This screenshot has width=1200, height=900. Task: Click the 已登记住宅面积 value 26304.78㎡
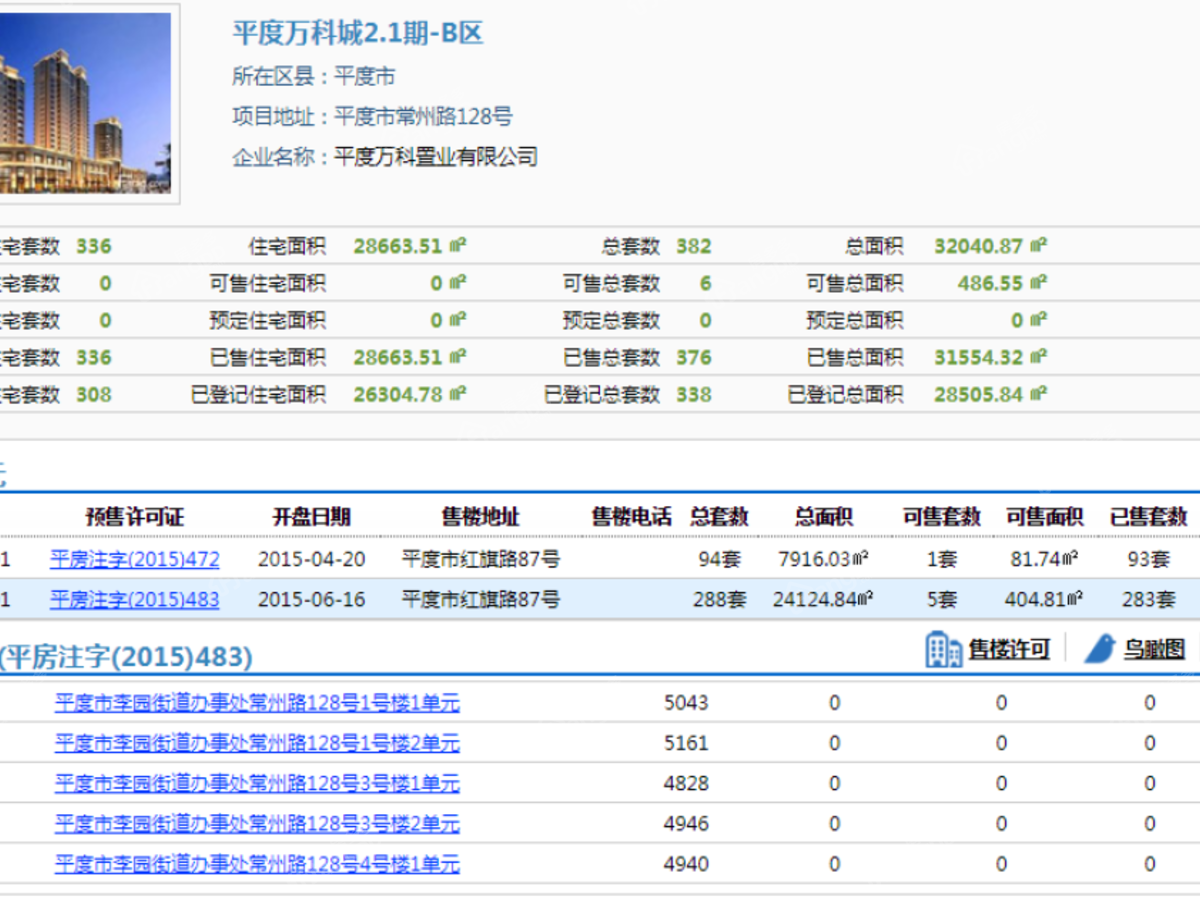coord(410,395)
